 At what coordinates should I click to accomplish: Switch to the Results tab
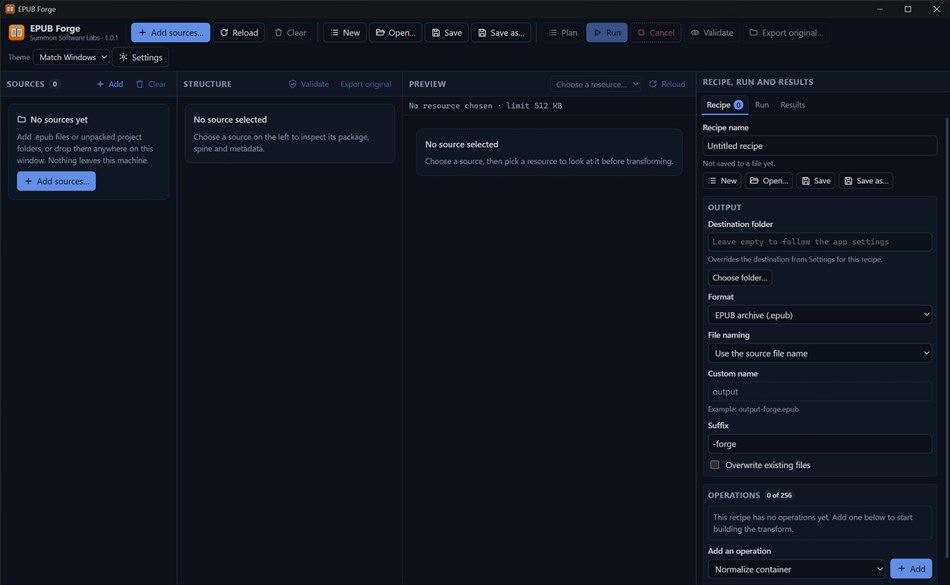(x=792, y=105)
